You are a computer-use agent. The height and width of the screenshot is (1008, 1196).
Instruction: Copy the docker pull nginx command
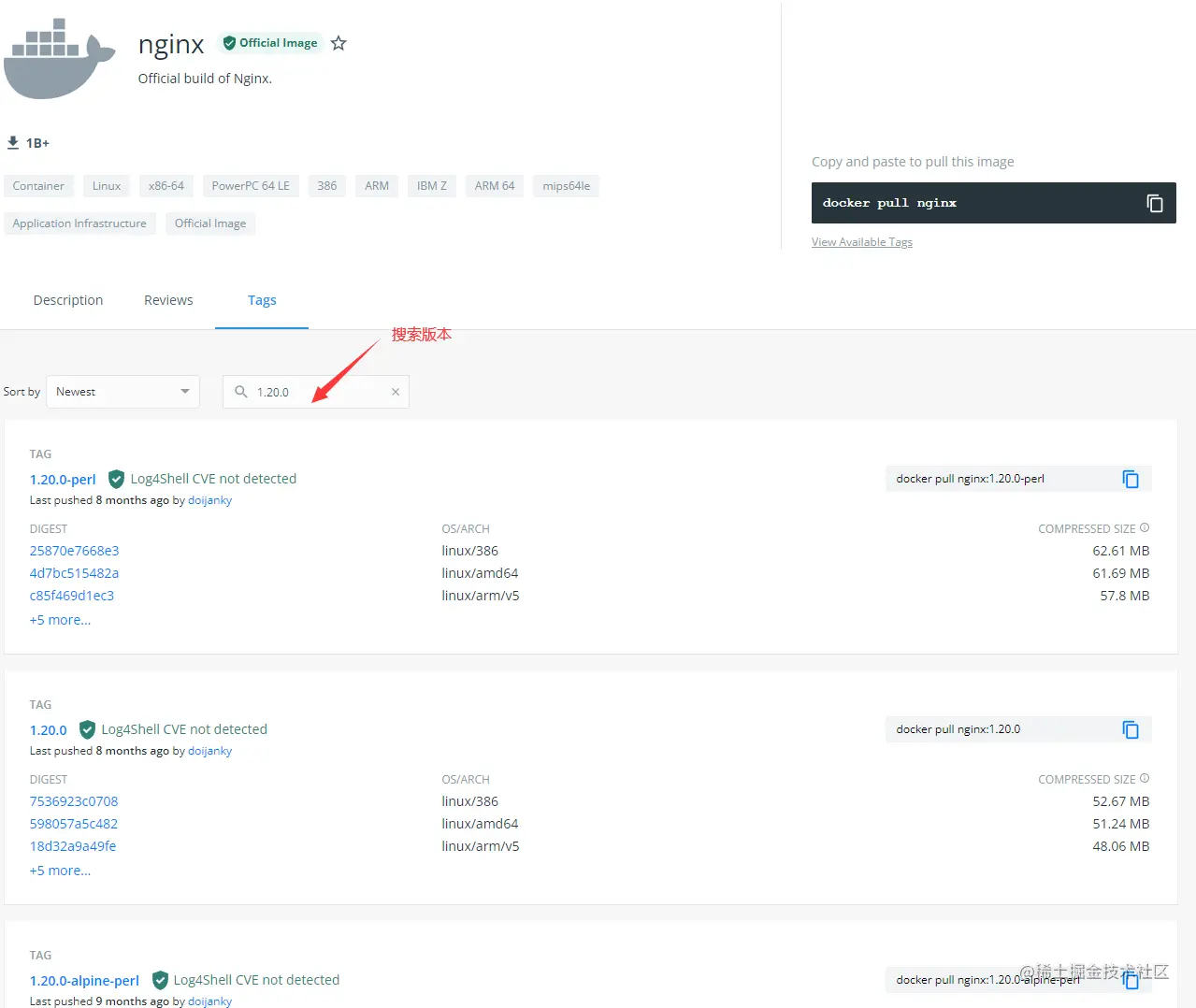click(x=1155, y=203)
